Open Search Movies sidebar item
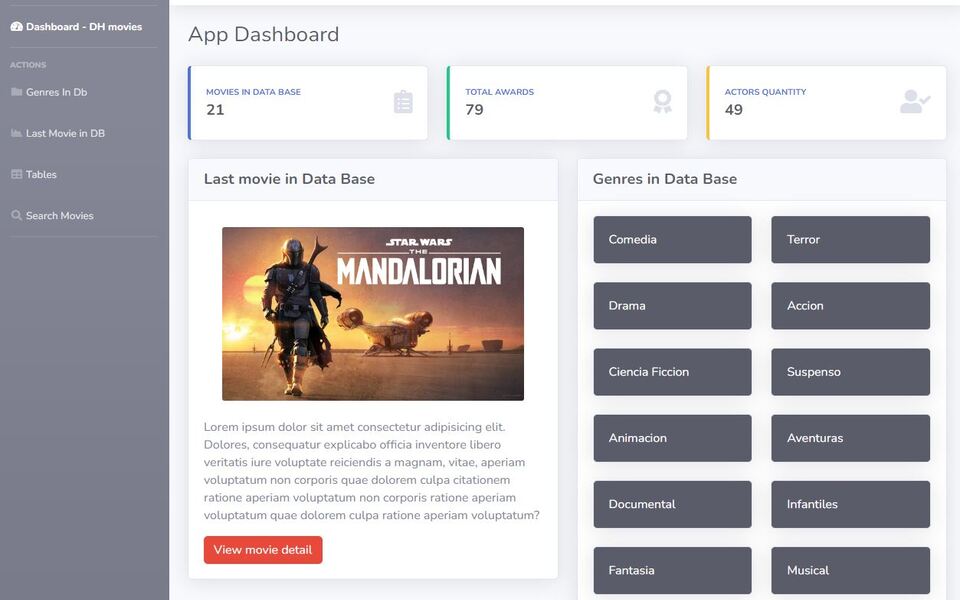This screenshot has height=600, width=960. tap(59, 215)
